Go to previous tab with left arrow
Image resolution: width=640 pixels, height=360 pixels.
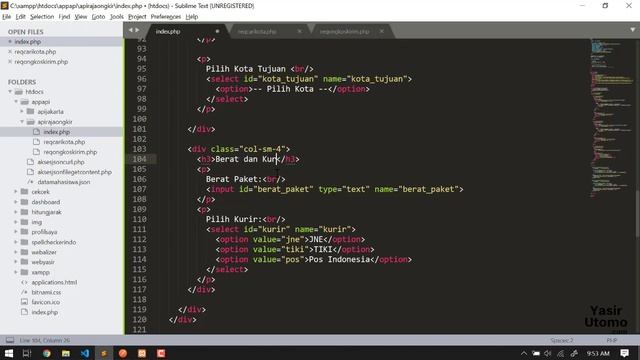pos(131,30)
